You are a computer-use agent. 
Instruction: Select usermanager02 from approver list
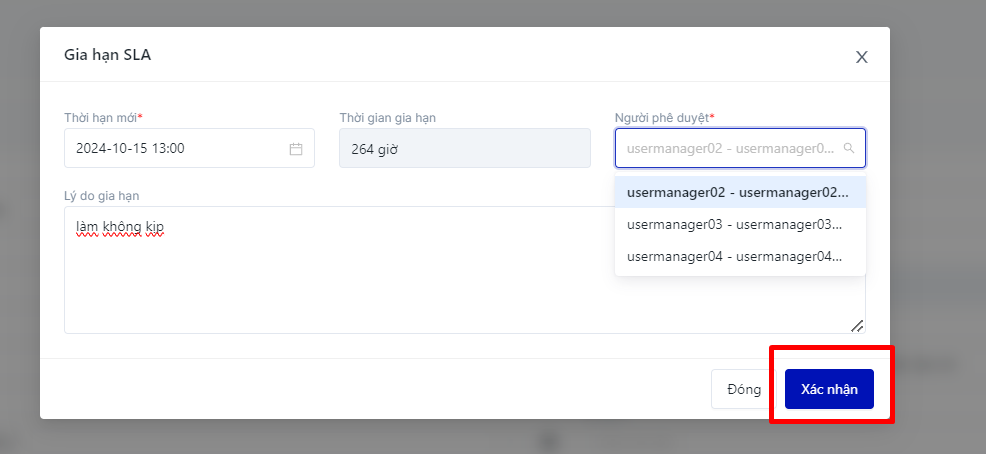(738, 192)
